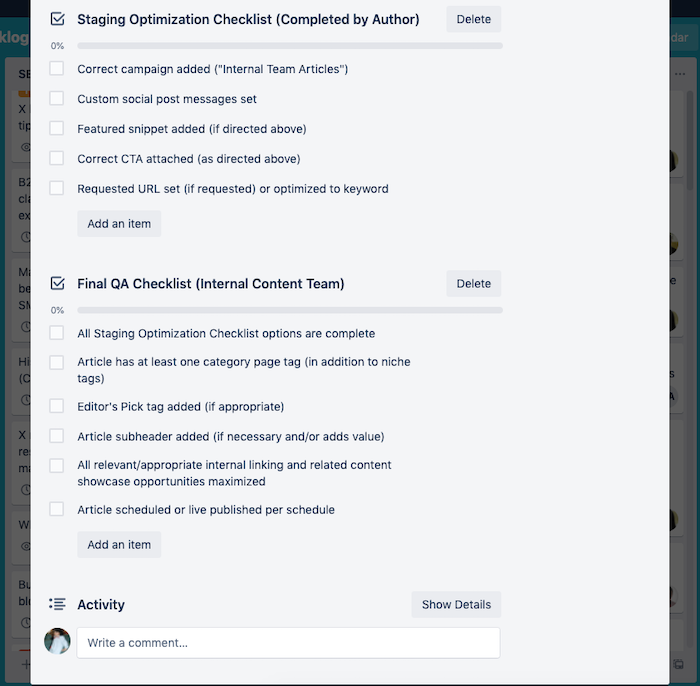Check 'Custom social post messages set'

57,98
